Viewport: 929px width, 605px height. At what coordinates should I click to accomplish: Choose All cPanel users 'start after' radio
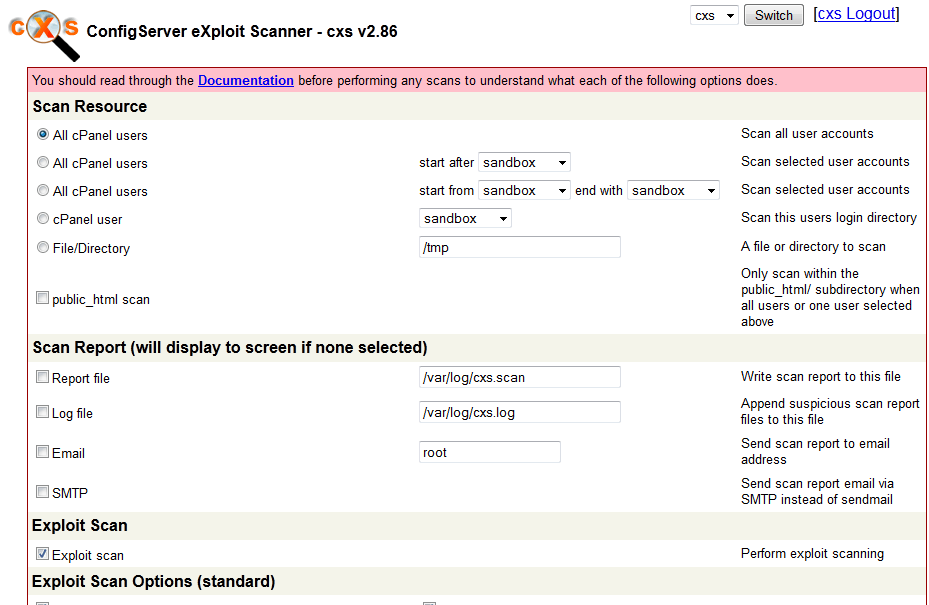tap(43, 162)
